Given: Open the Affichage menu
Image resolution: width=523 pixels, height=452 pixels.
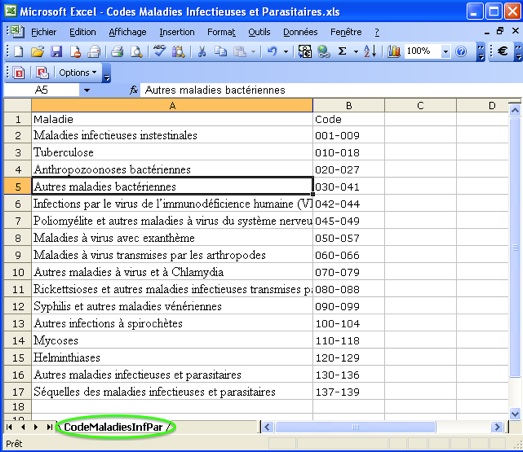Looking at the screenshot, I should (x=127, y=32).
